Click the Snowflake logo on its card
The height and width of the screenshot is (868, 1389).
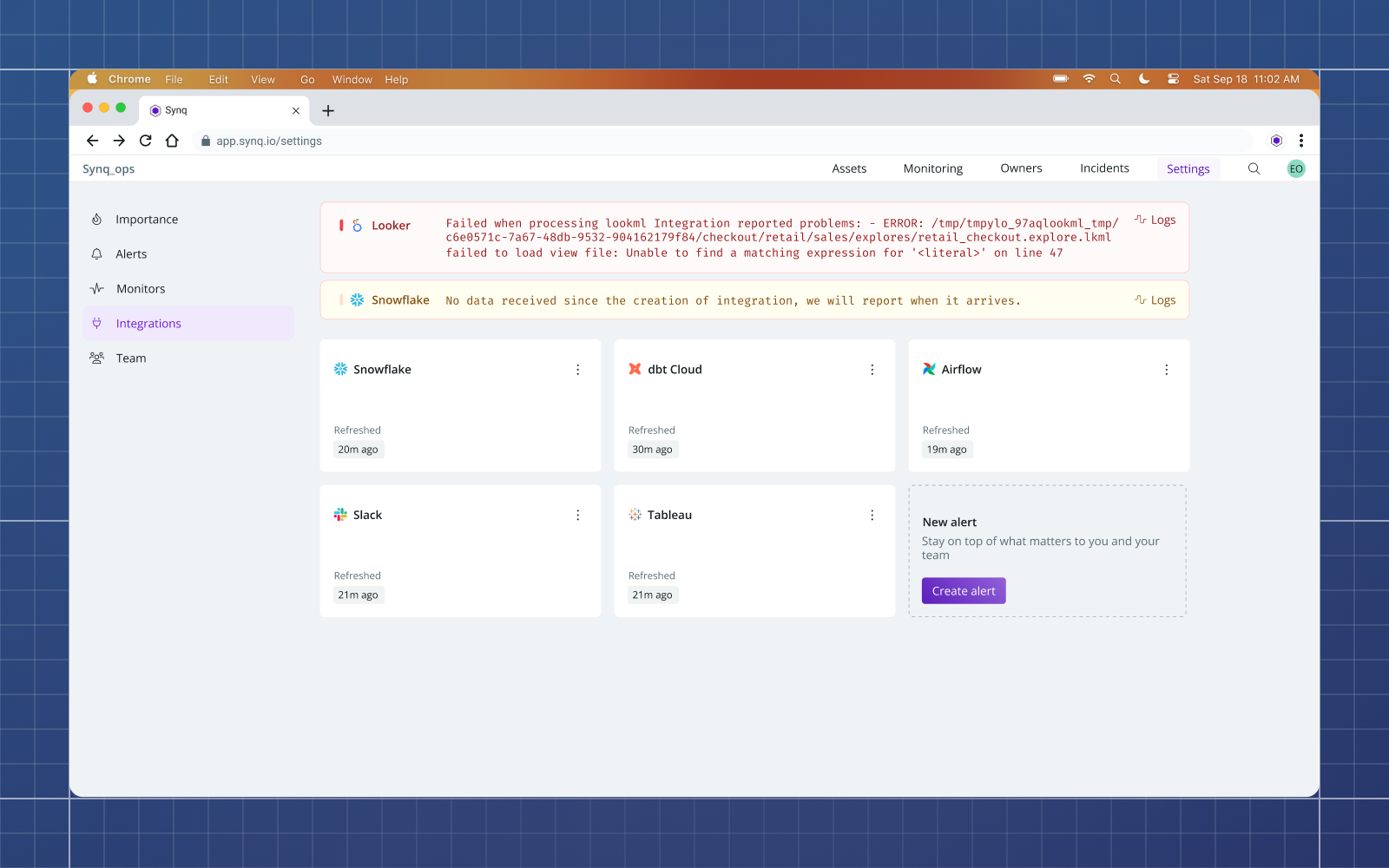tap(340, 369)
